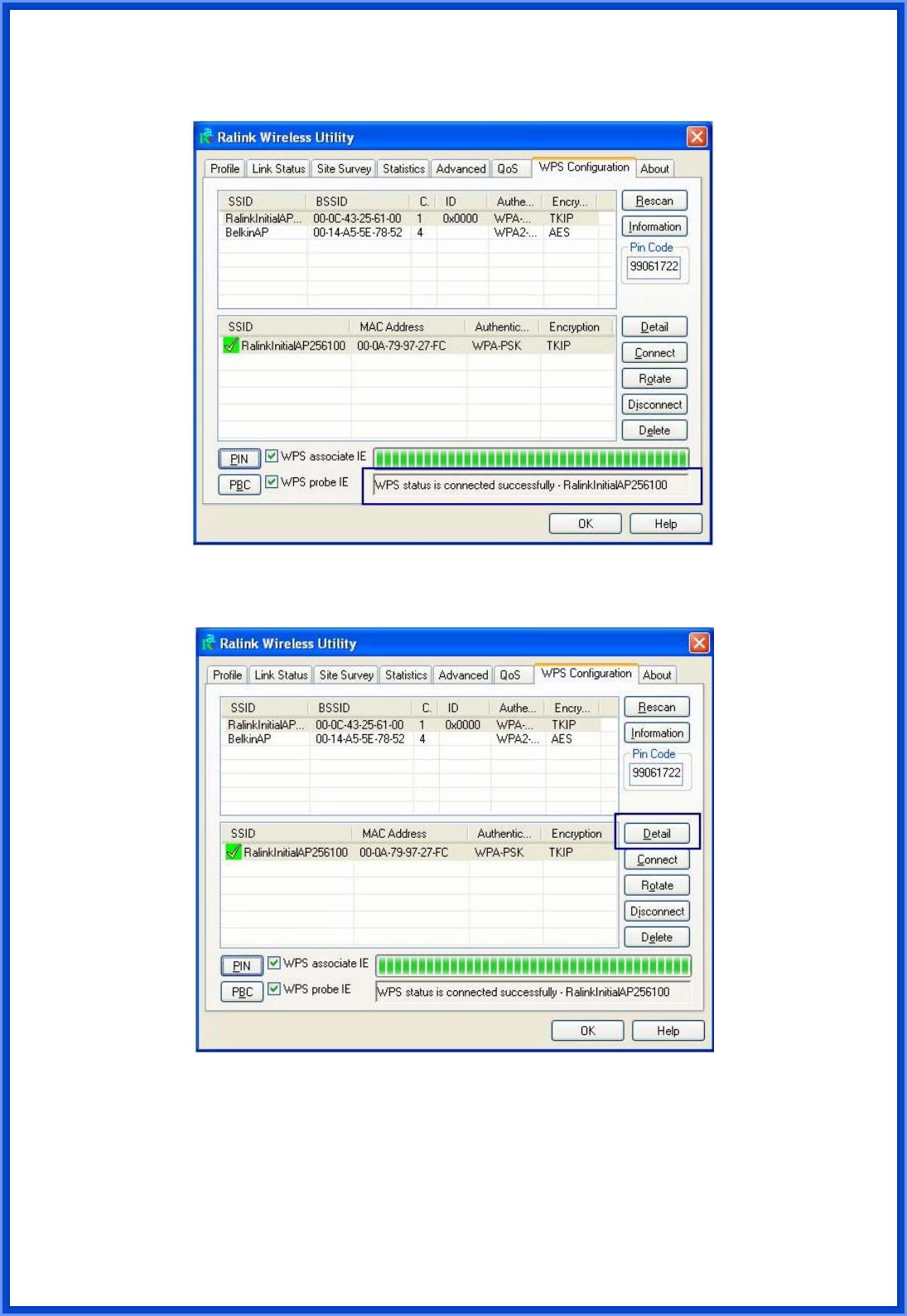The width and height of the screenshot is (907, 1316).
Task: Switch to Profile tab in lower window
Action: [227, 675]
